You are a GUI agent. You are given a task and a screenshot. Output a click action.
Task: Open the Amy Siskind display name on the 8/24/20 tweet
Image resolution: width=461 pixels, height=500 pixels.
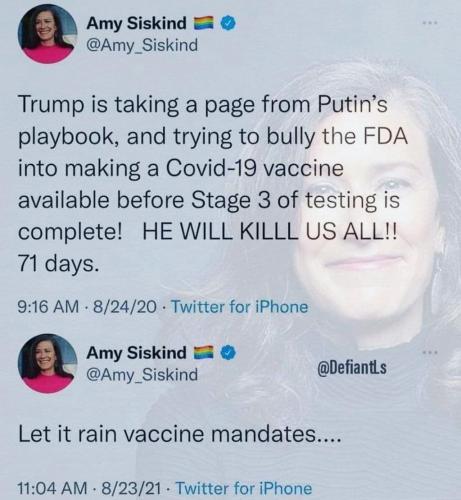point(137,23)
